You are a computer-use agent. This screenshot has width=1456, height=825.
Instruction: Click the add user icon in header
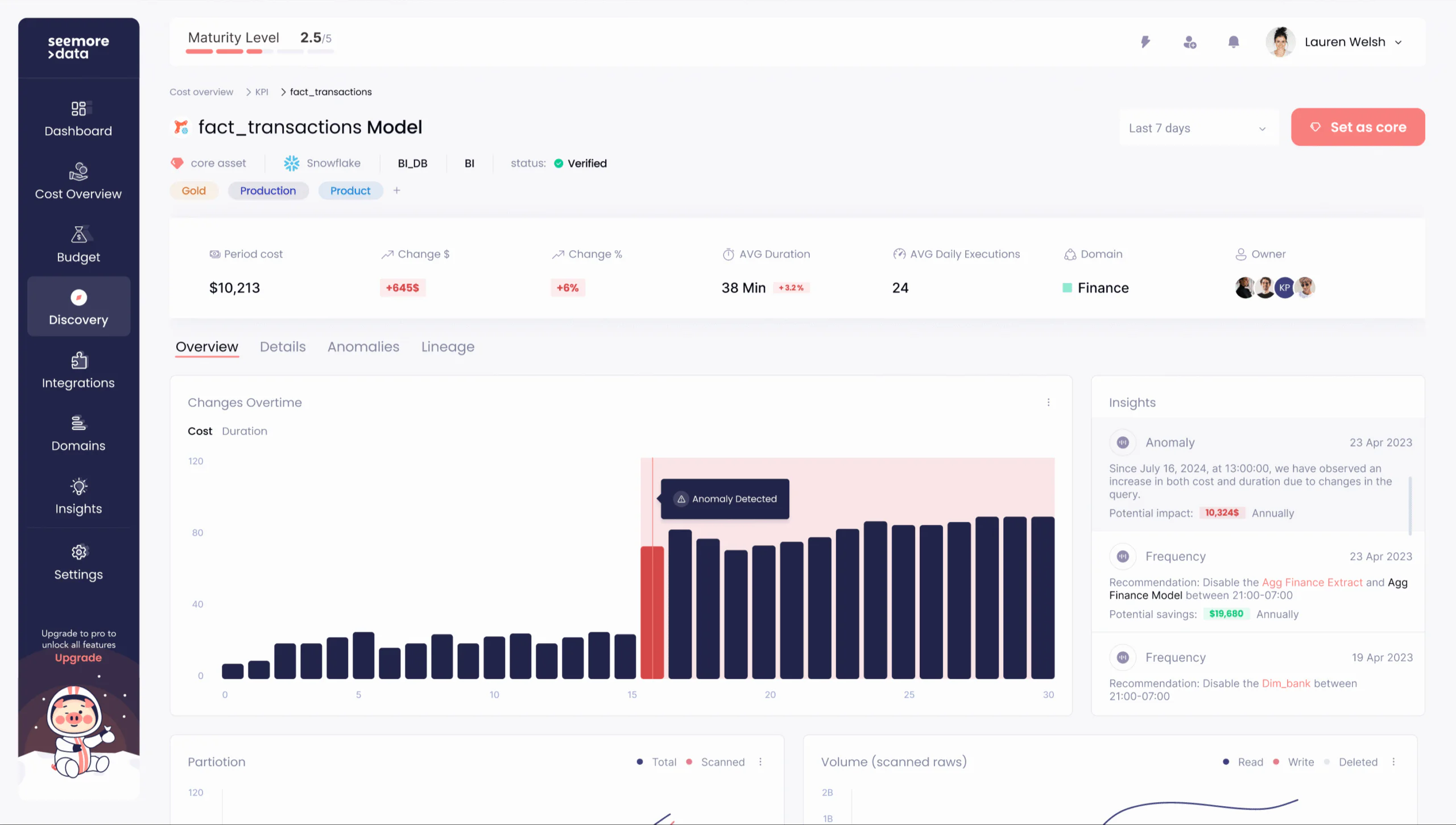click(x=1189, y=42)
